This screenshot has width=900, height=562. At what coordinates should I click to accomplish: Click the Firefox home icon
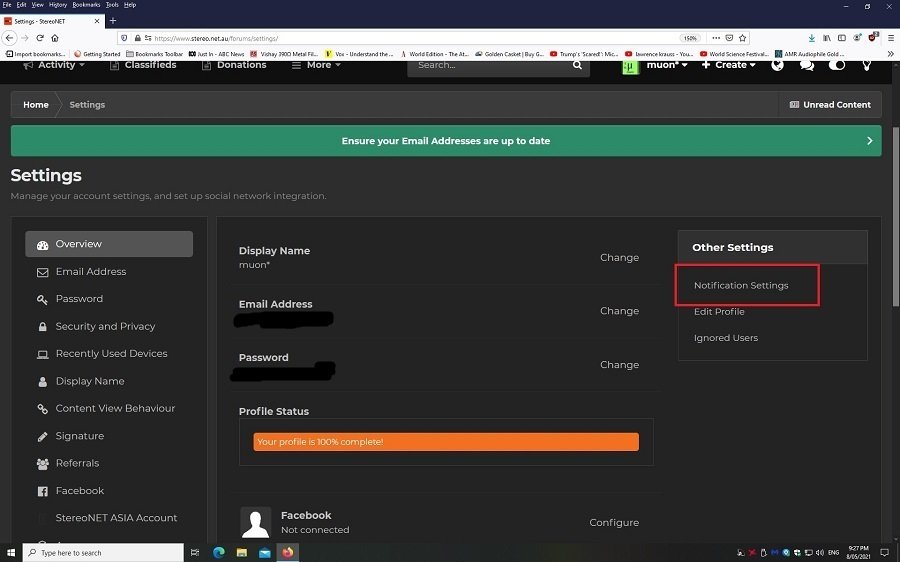click(54, 38)
